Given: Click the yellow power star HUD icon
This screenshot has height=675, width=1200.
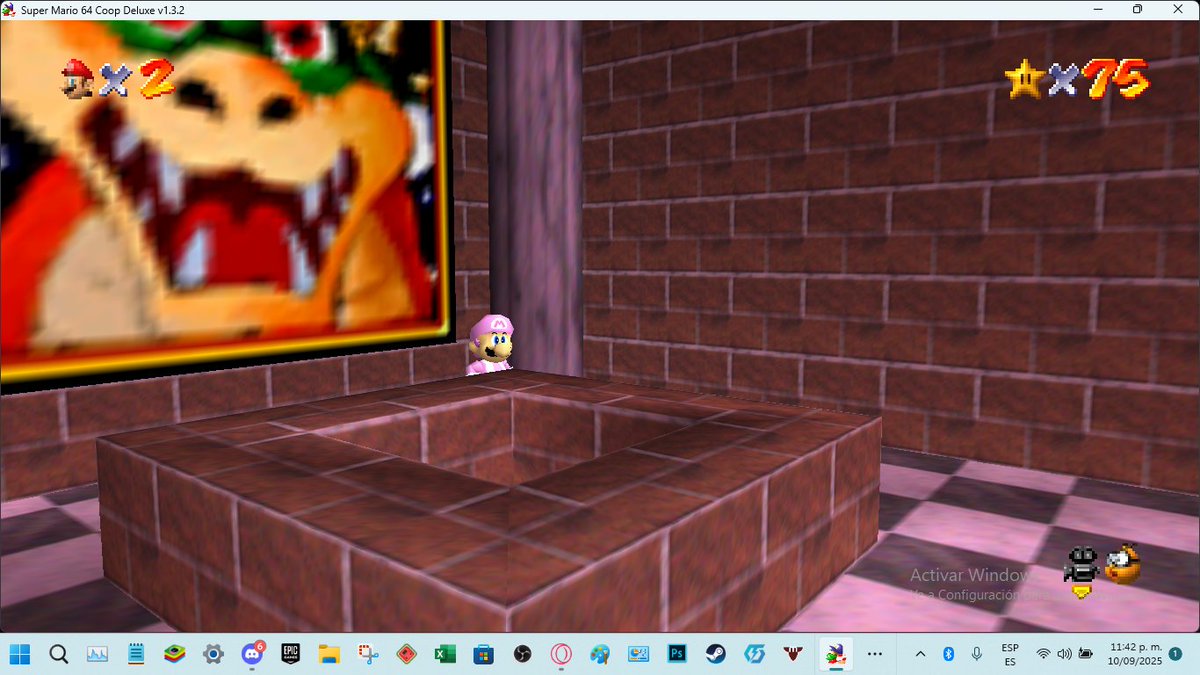Looking at the screenshot, I should pyautogui.click(x=1024, y=78).
